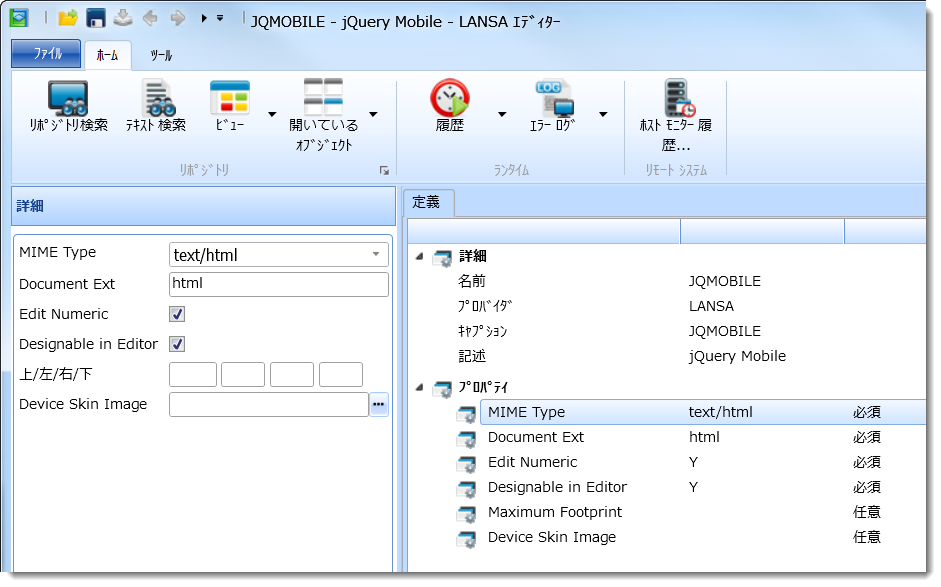Click the MIME Type property icon
Image resolution: width=941 pixels, height=587 pixels.
(x=466, y=414)
